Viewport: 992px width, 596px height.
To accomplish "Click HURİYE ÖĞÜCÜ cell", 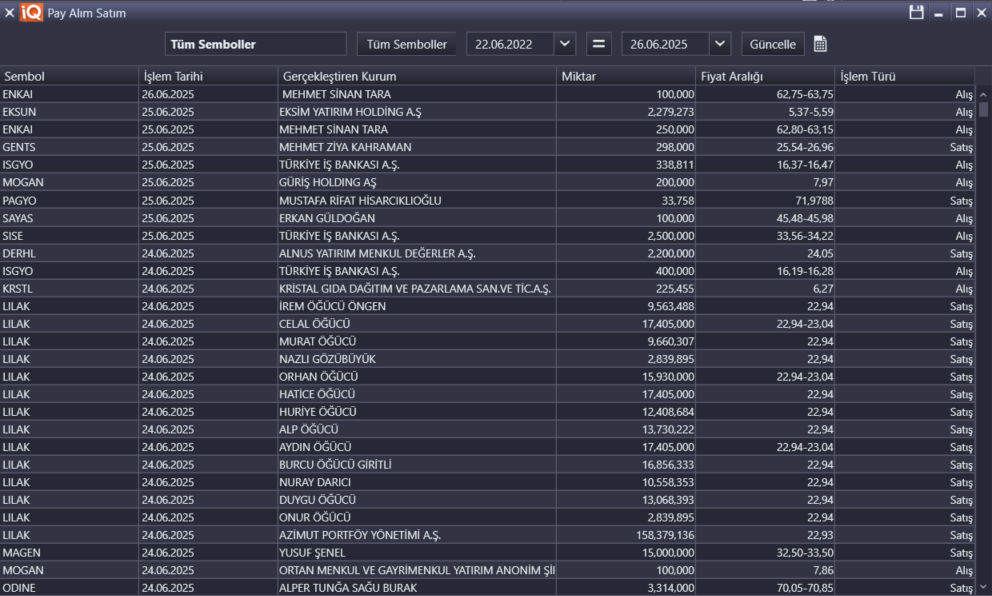I will [x=417, y=412].
